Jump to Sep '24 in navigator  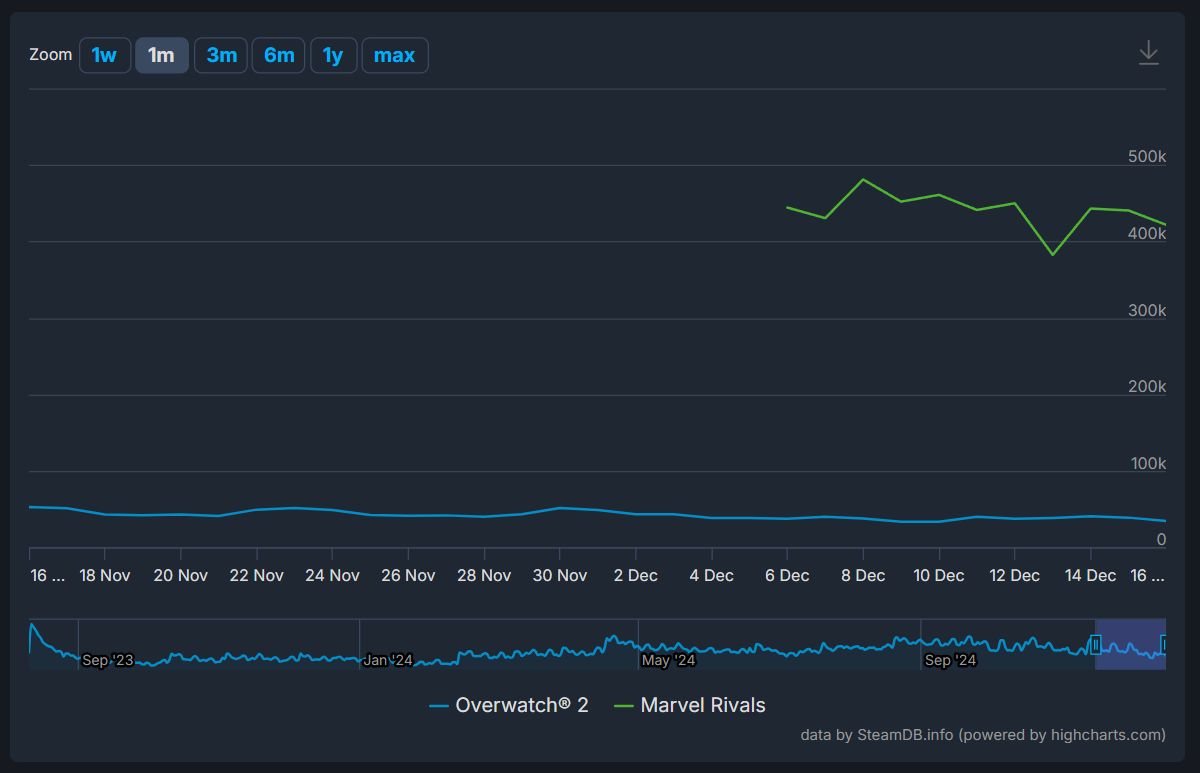point(950,660)
